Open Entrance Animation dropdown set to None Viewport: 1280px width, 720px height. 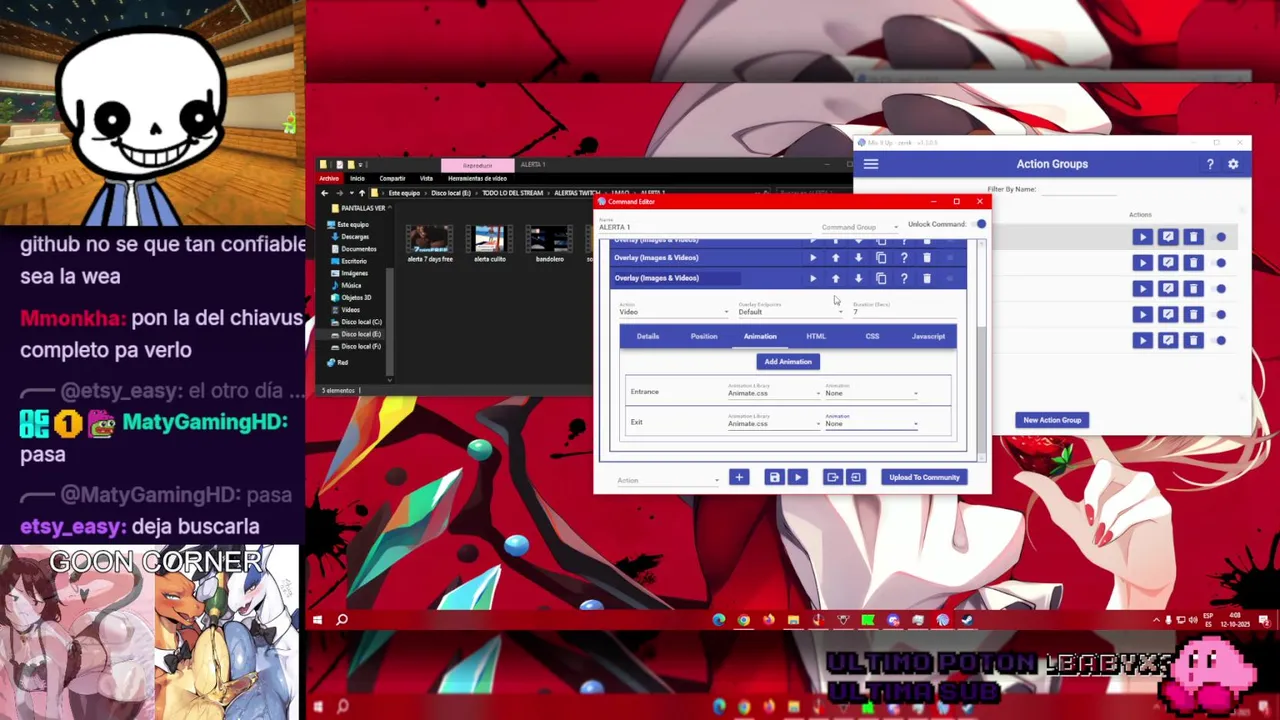[x=871, y=393]
